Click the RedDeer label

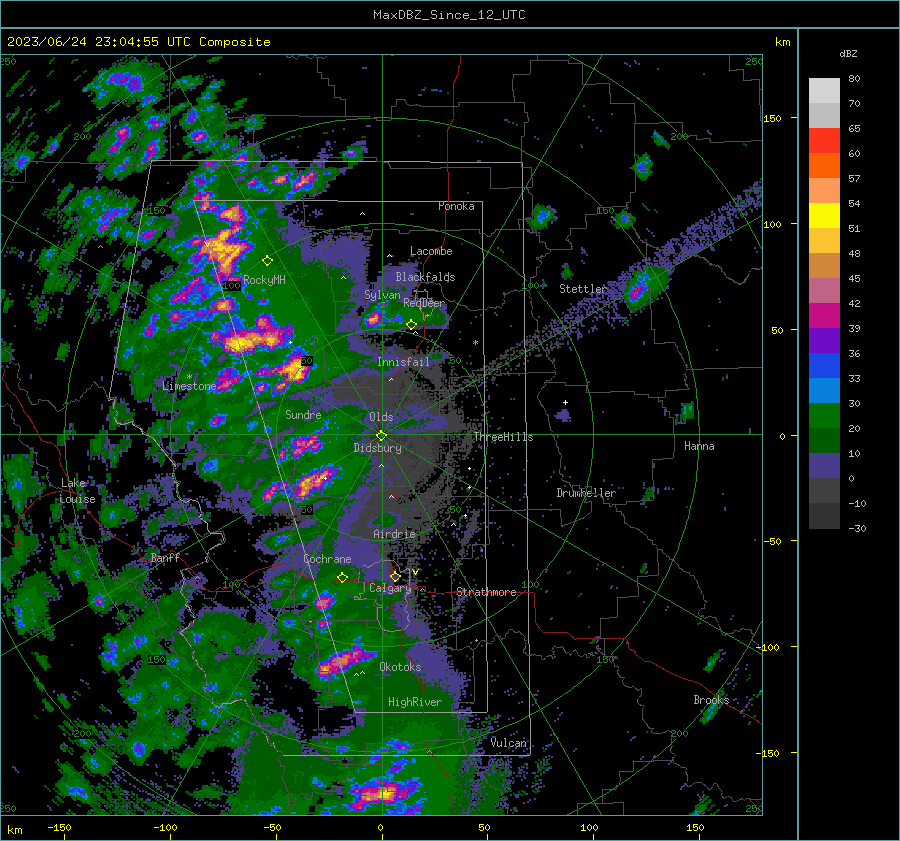424,303
